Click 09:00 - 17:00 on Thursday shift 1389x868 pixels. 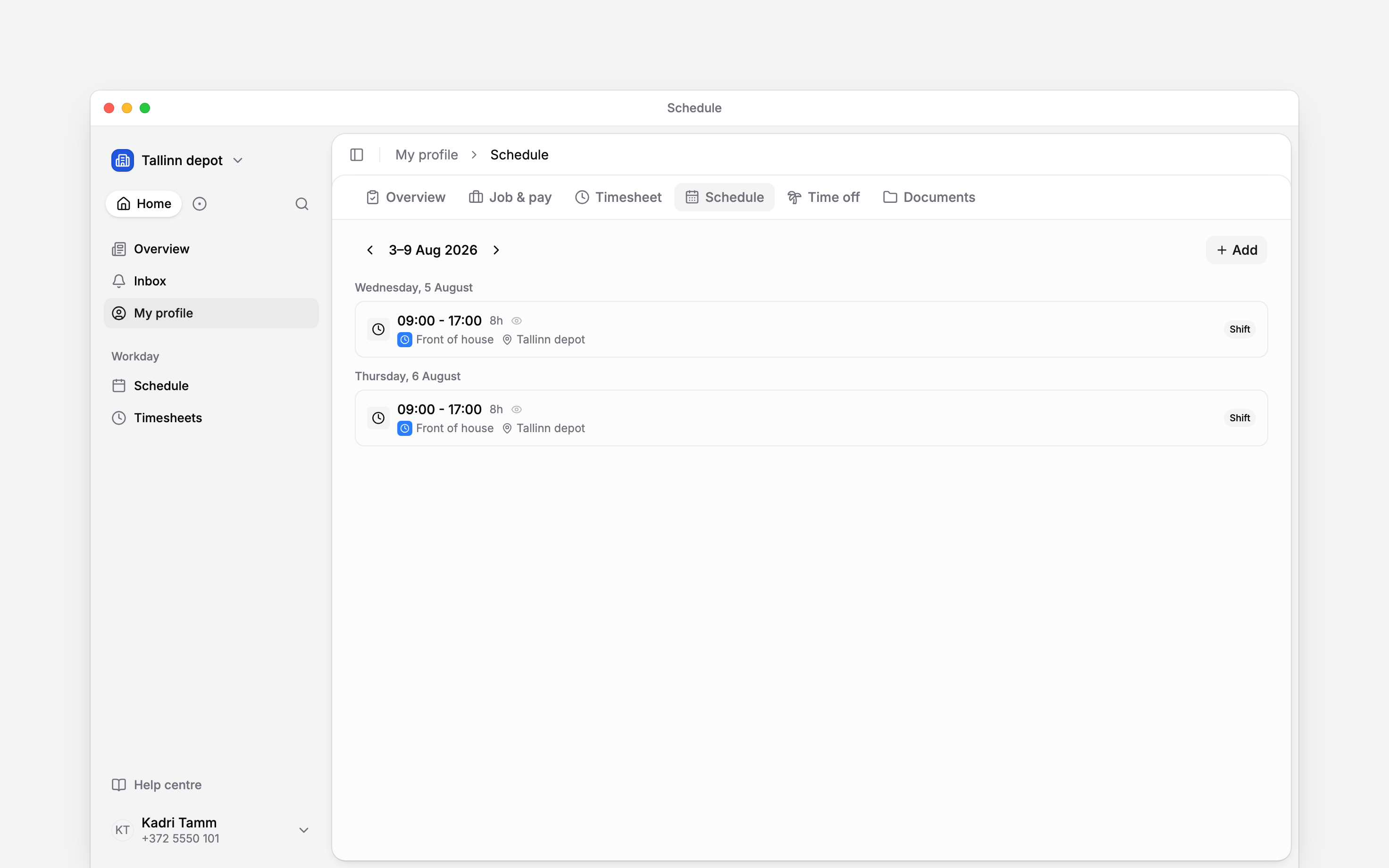pyautogui.click(x=440, y=409)
